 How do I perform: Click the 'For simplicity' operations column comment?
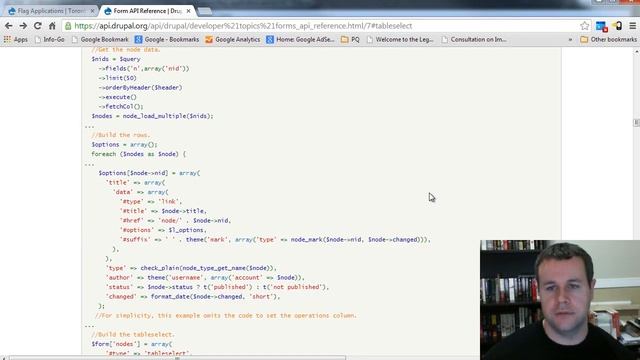pos(226,316)
